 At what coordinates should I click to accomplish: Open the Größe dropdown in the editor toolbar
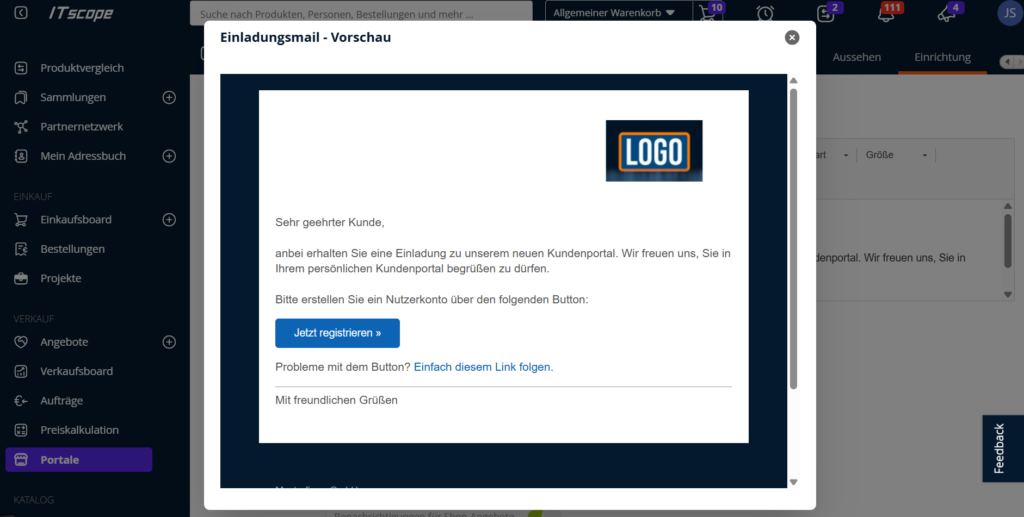tap(897, 155)
